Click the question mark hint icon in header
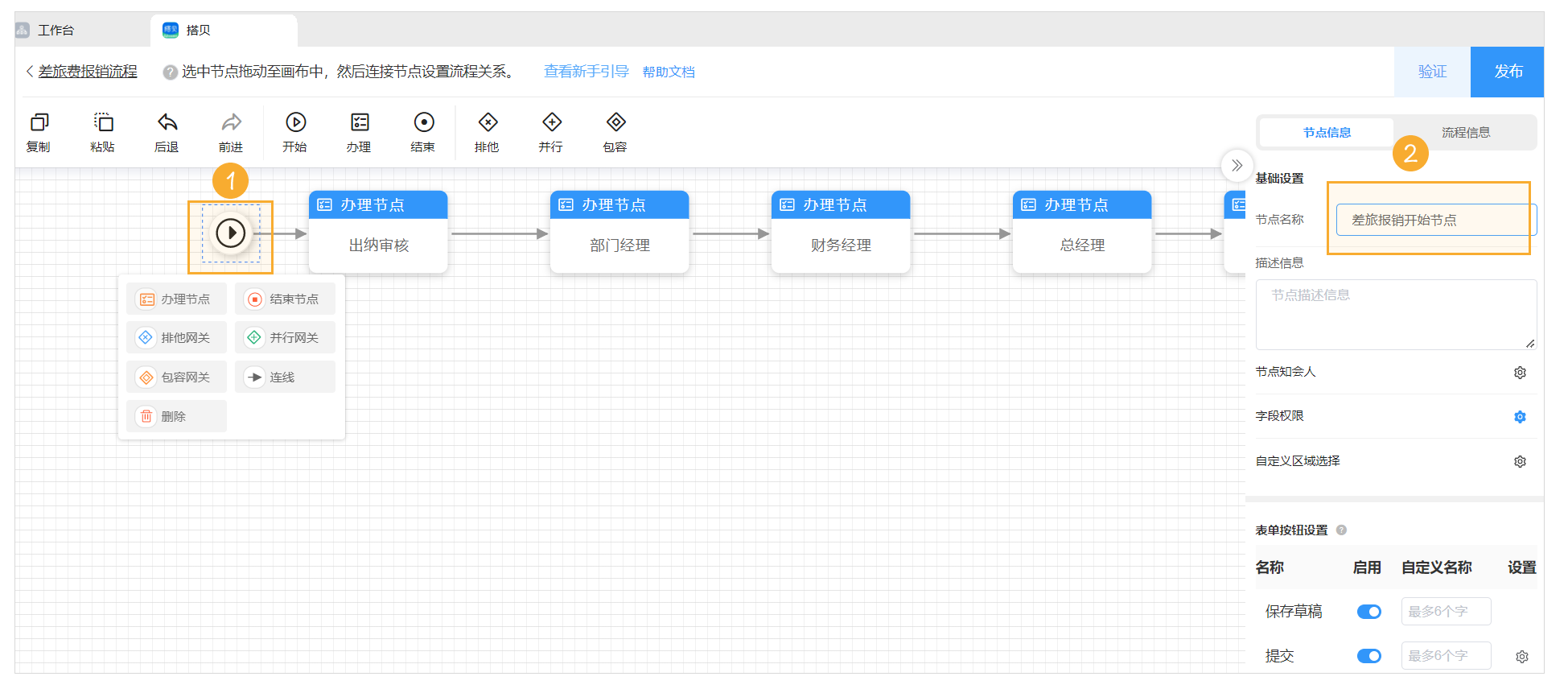The image size is (1568, 693). click(x=170, y=72)
